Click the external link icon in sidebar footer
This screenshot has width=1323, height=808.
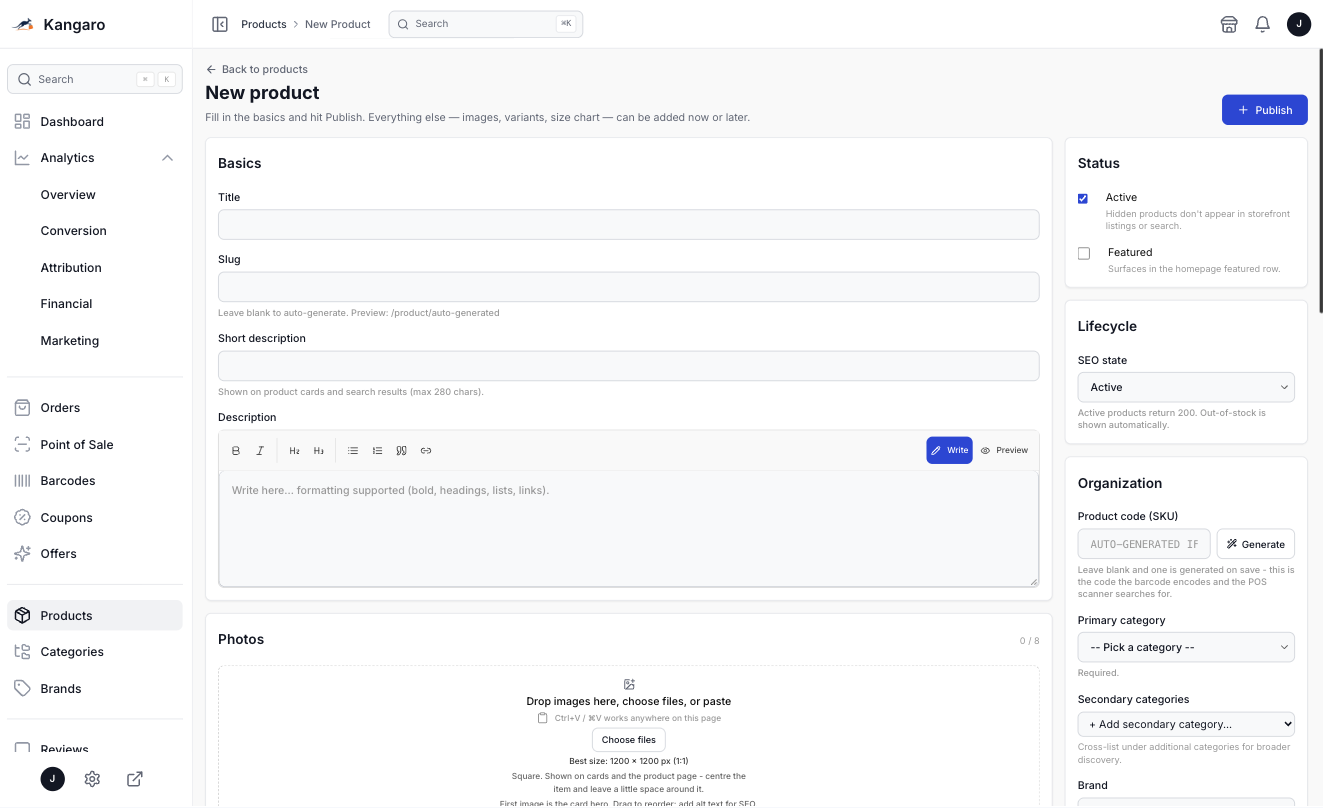point(135,779)
